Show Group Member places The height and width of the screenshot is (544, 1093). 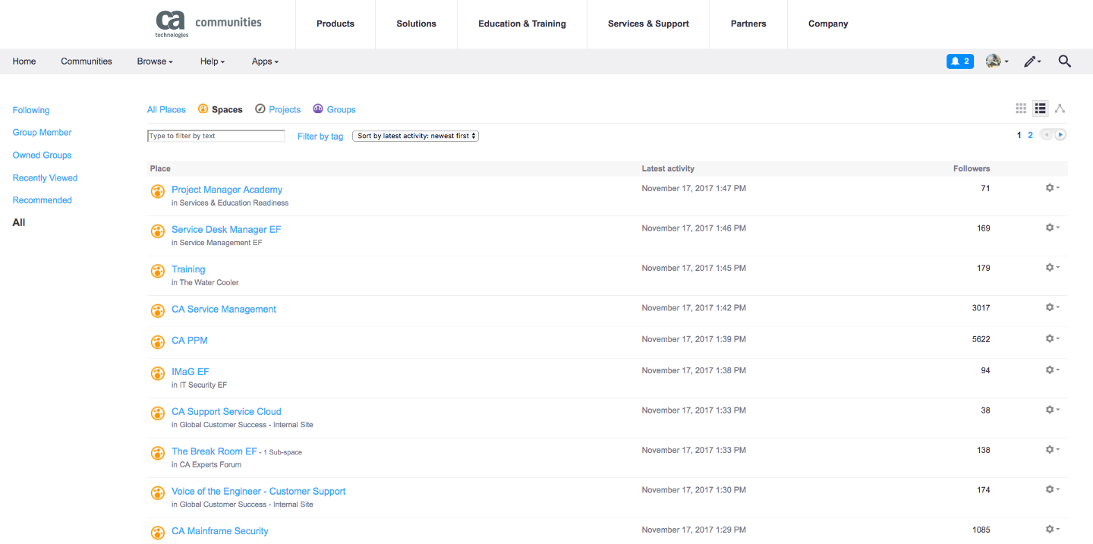point(42,133)
